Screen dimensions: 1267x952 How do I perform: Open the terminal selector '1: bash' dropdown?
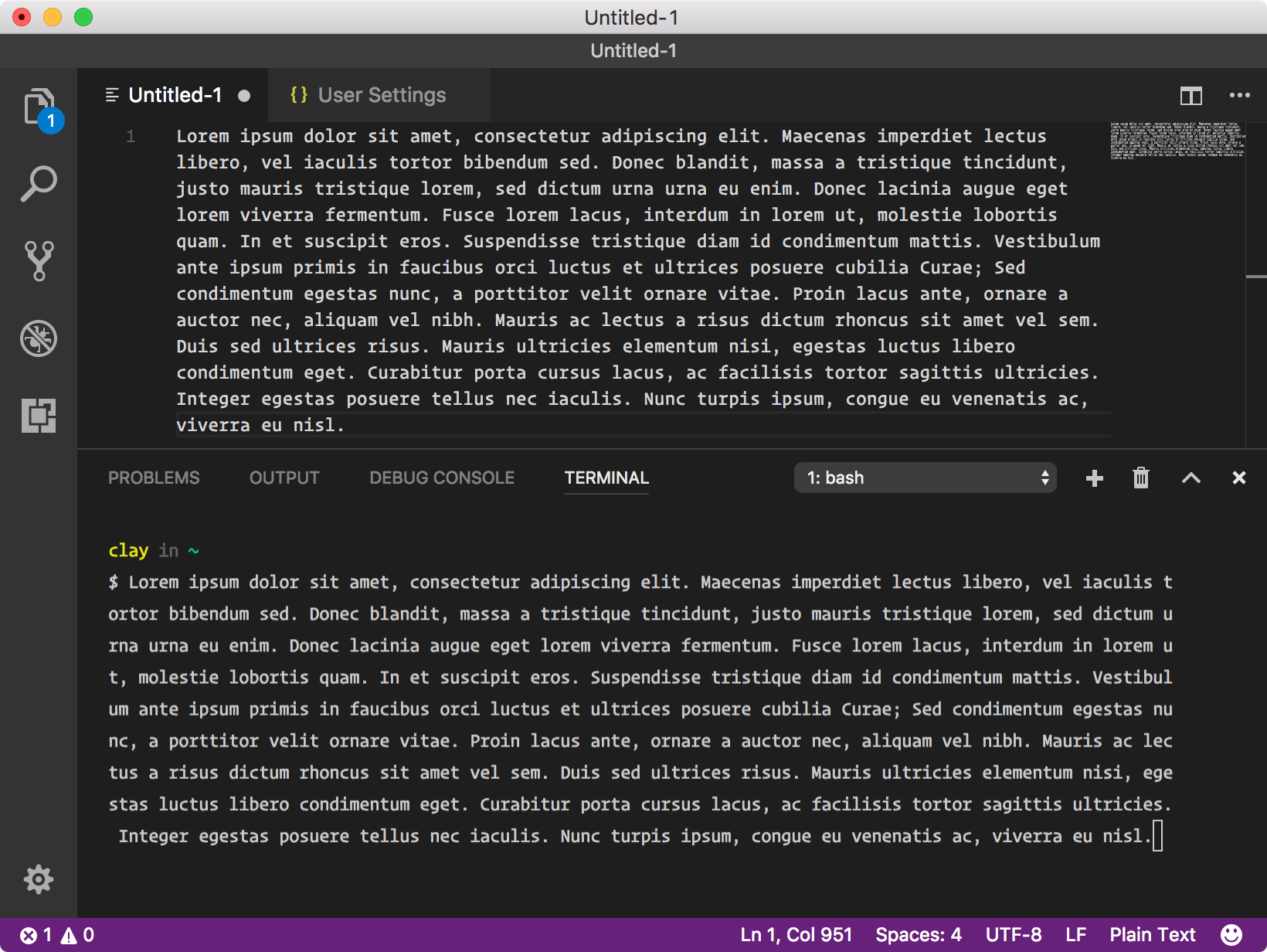(926, 478)
